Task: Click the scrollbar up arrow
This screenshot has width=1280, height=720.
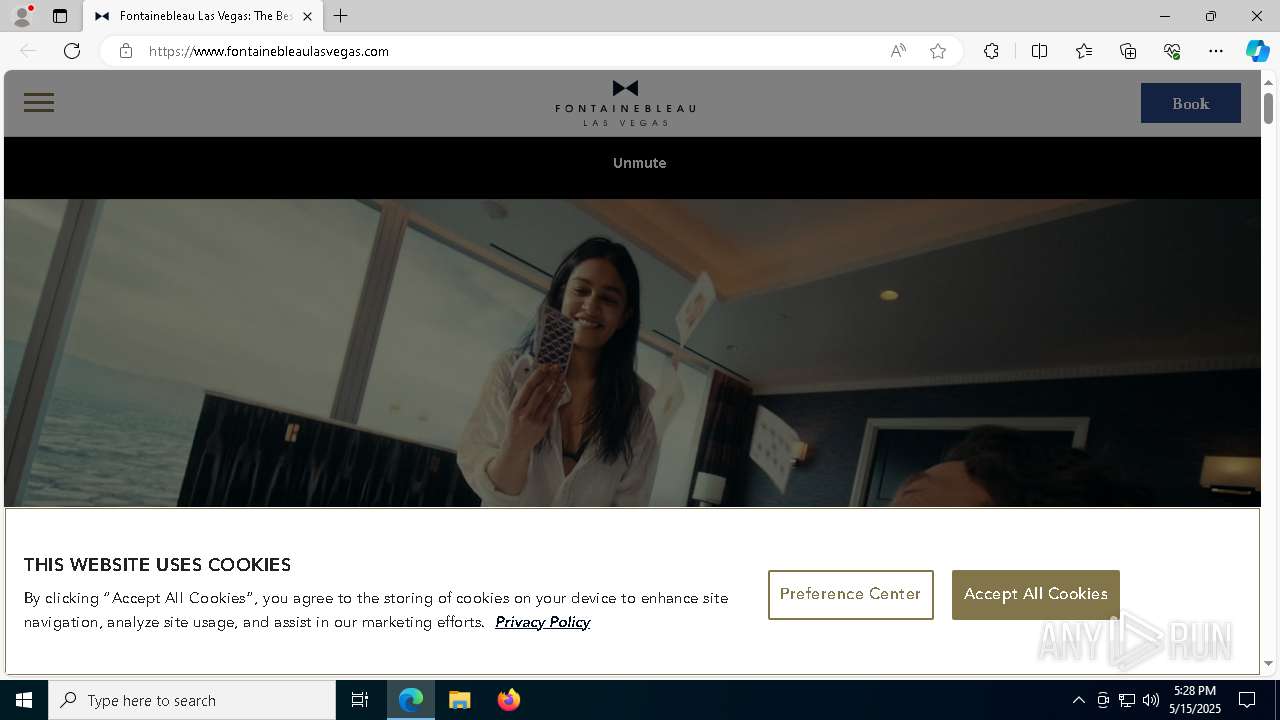Action: click(x=1268, y=82)
